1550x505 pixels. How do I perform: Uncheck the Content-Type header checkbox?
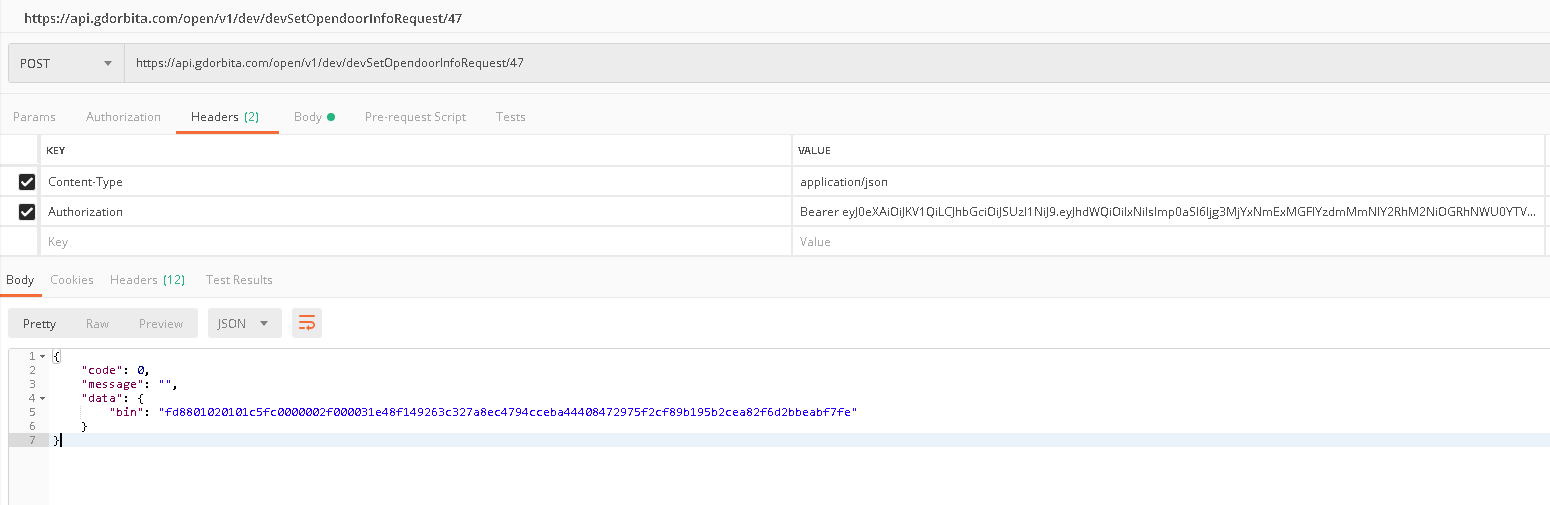(27, 182)
